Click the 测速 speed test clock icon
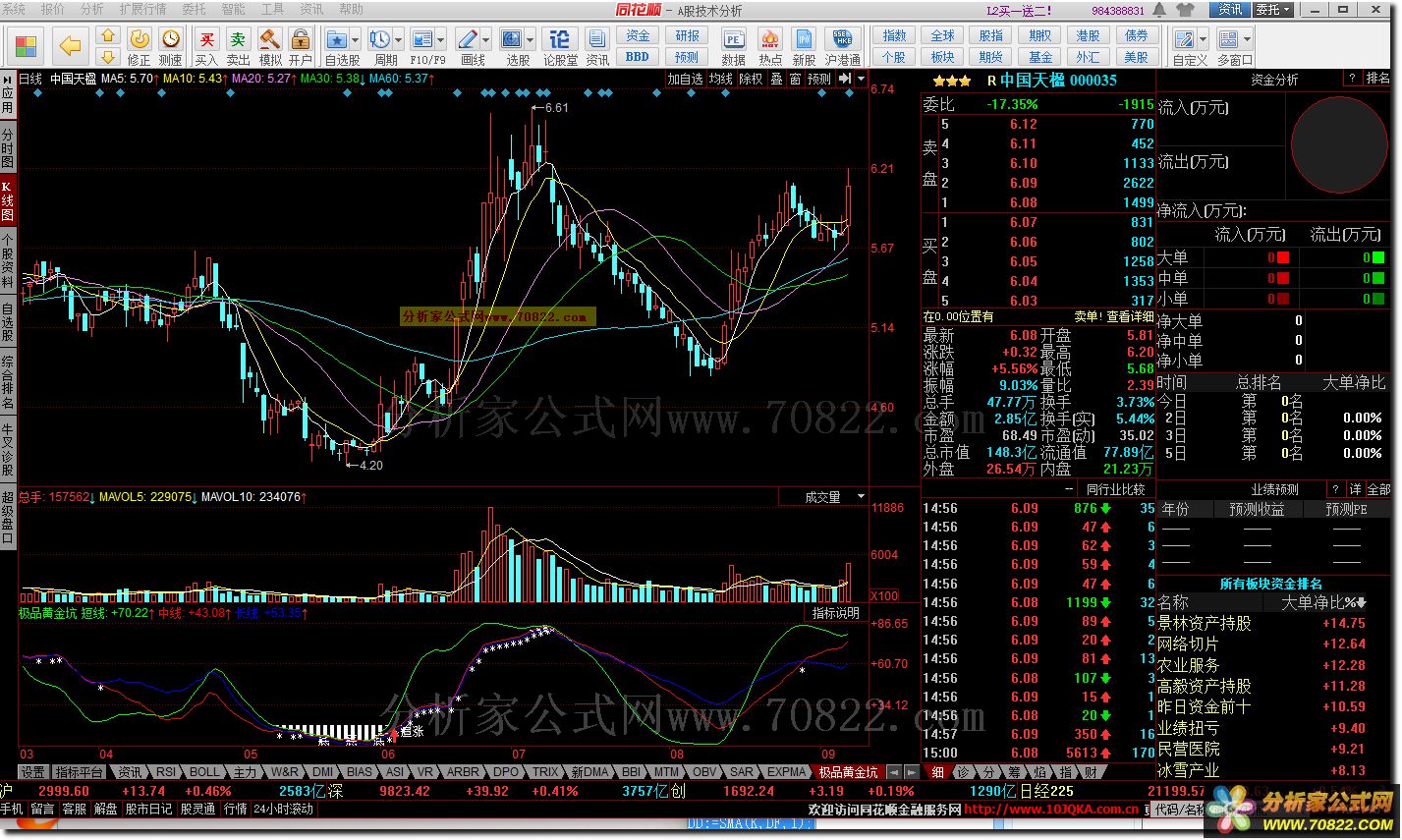Viewport: 1402px width, 840px height. point(171,39)
